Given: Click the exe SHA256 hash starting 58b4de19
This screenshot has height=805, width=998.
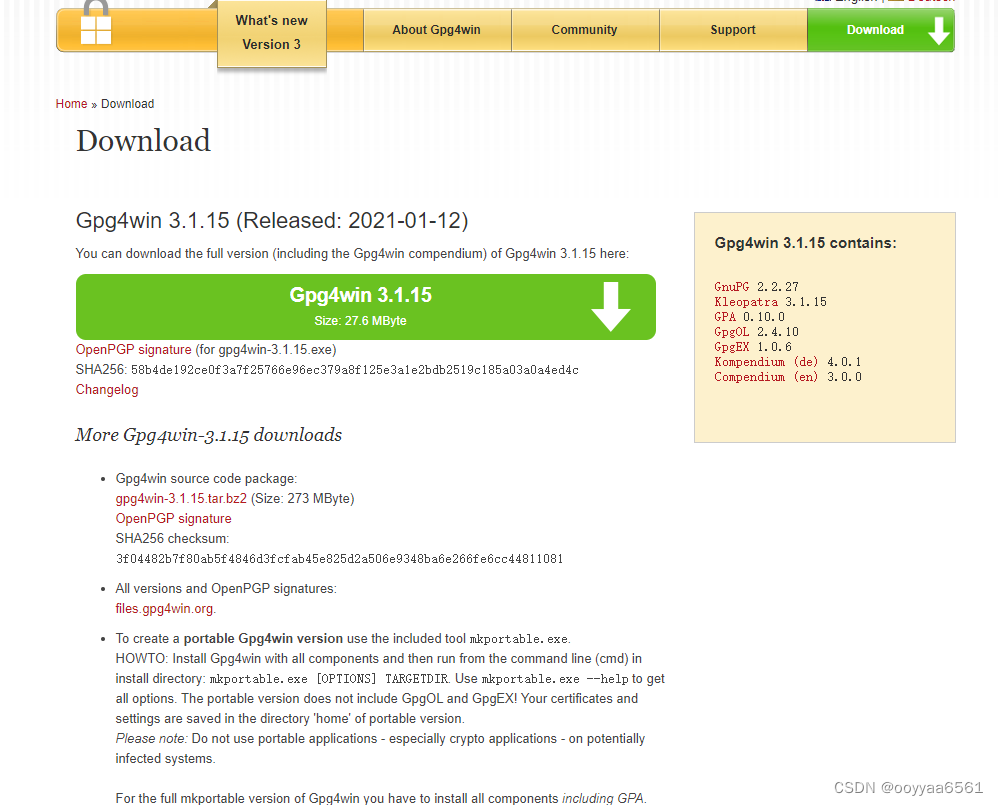Looking at the screenshot, I should pos(355,370).
